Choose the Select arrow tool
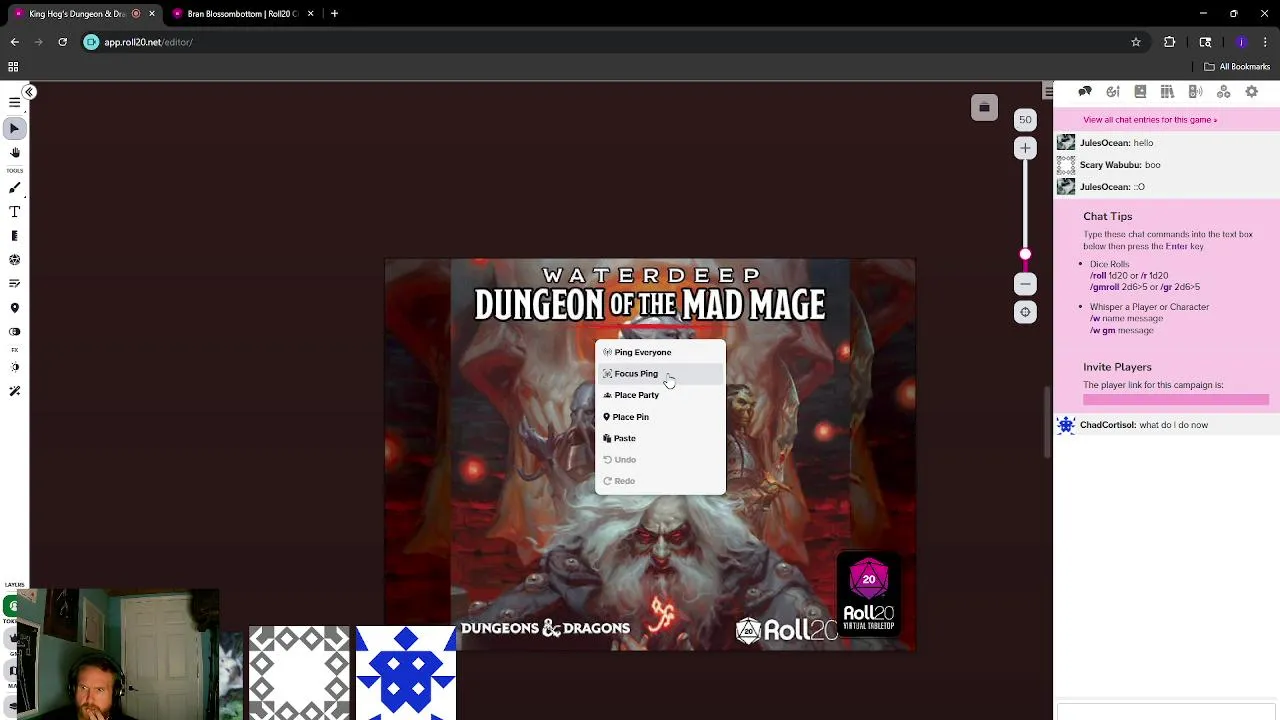1280x720 pixels. tap(15, 129)
